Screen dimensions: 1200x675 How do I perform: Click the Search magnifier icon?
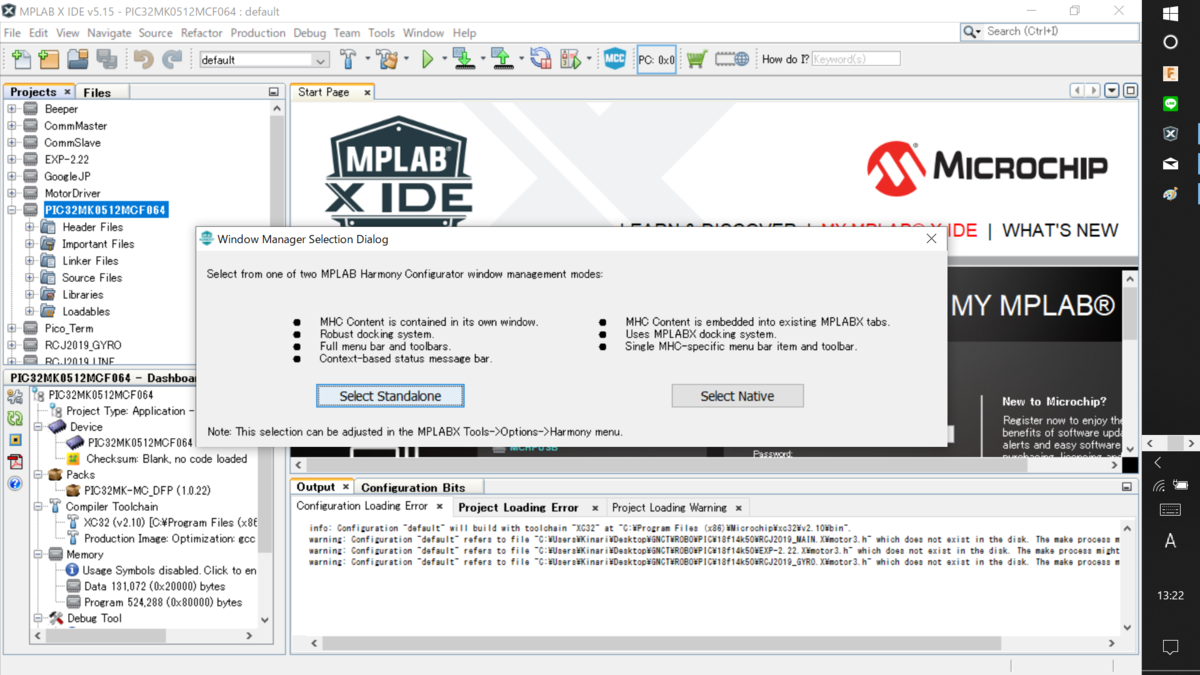[x=970, y=32]
